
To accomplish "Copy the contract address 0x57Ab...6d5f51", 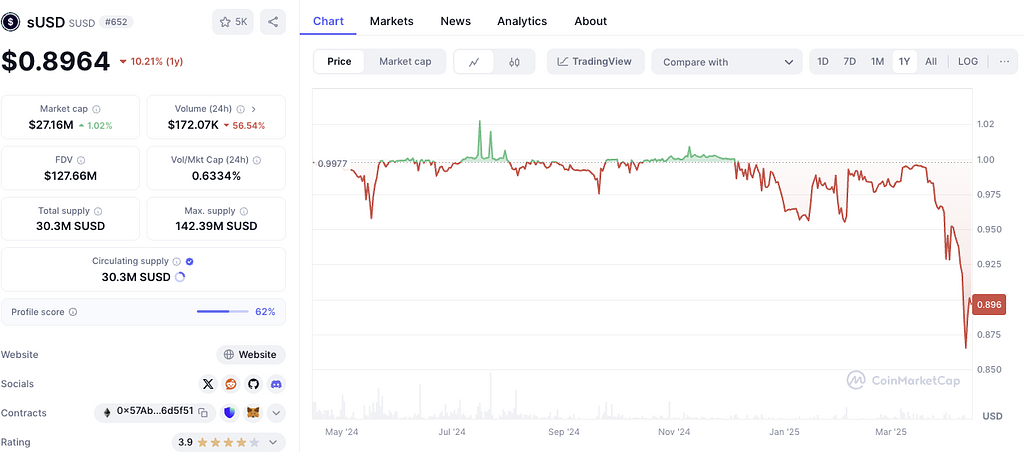I will 203,412.
